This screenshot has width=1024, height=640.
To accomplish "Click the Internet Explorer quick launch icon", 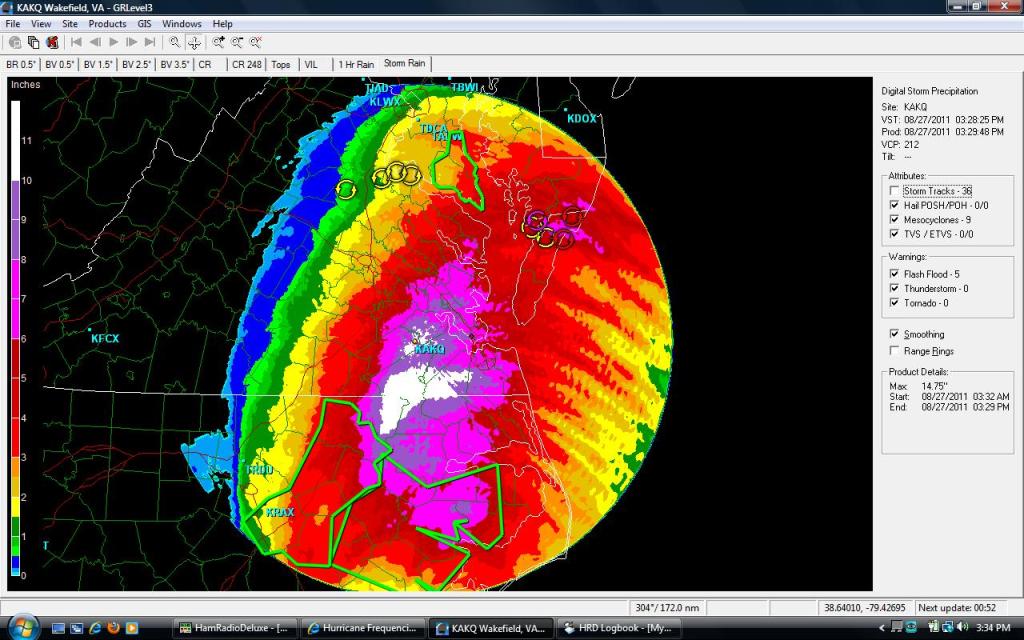I will point(95,628).
